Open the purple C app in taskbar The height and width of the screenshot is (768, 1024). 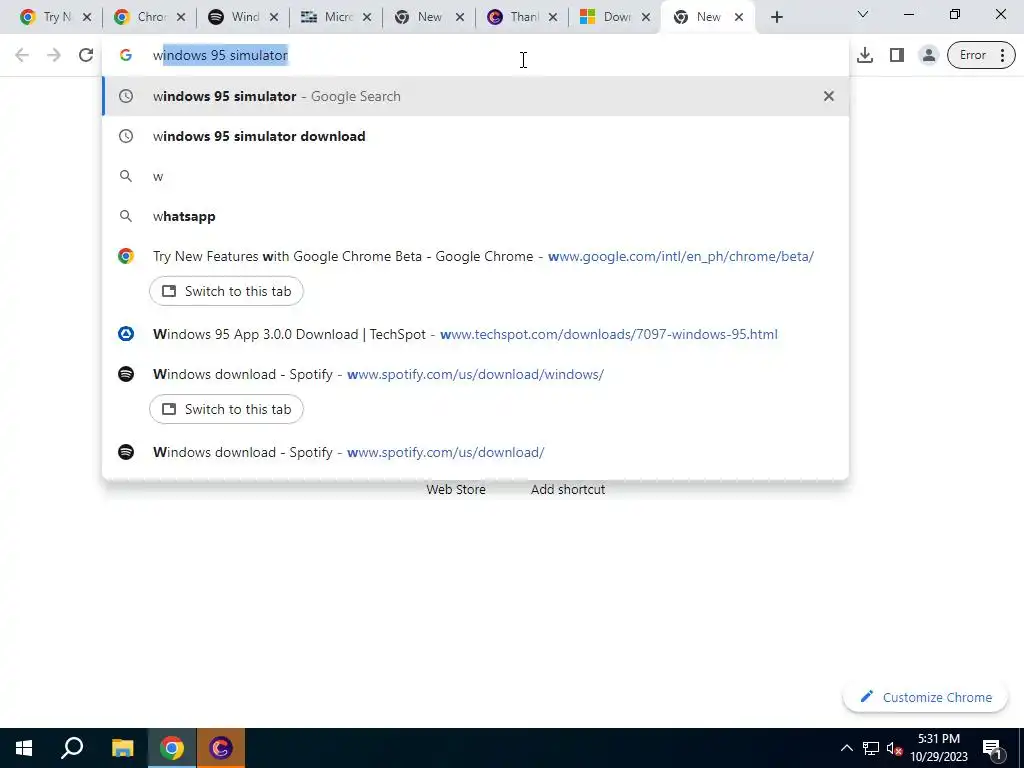pos(221,748)
